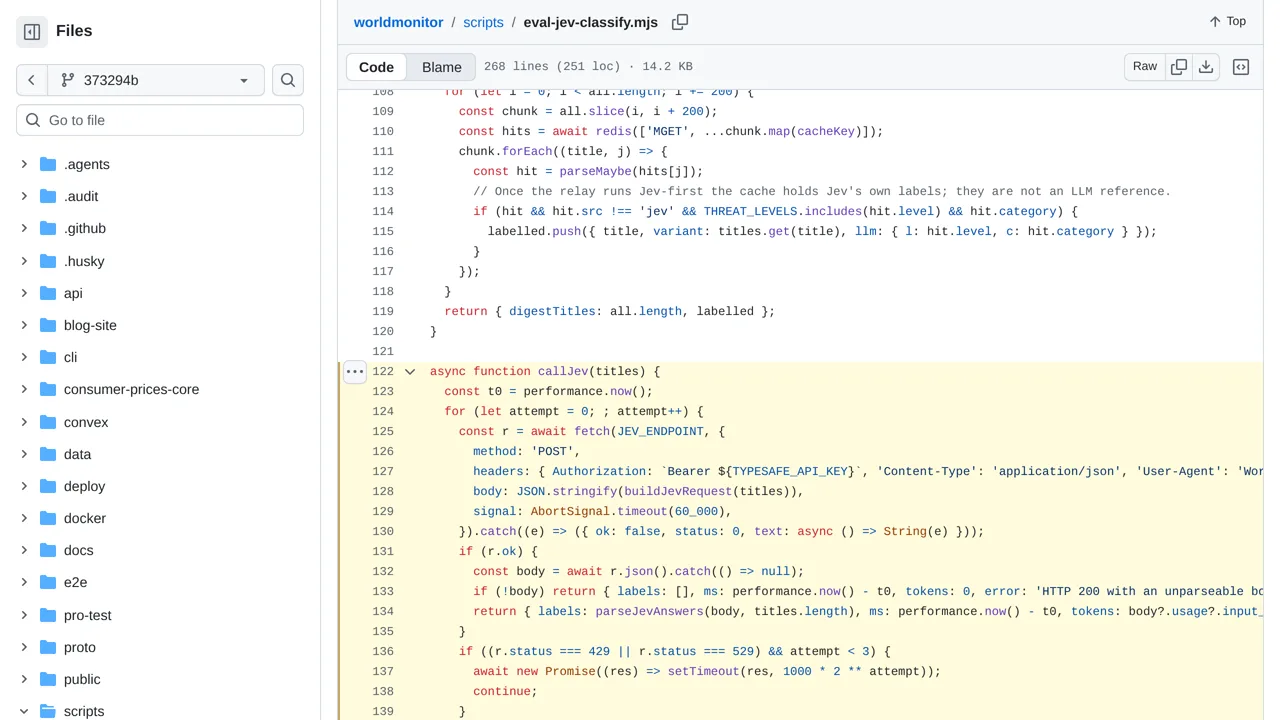Select the consumer-prices-core tree row
The height and width of the screenshot is (720, 1280).
(160, 389)
